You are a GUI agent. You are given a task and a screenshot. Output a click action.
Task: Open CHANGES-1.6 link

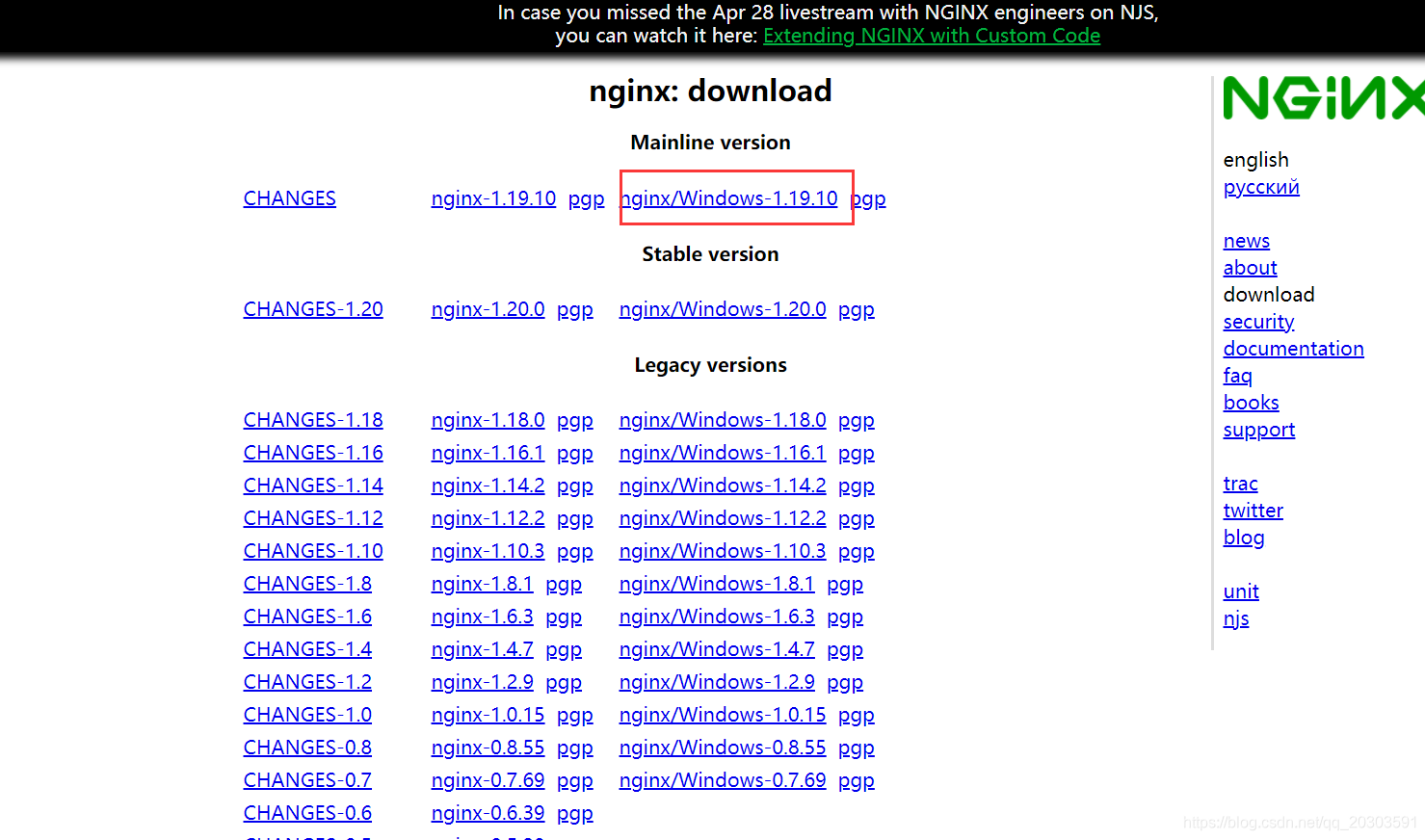pos(307,617)
